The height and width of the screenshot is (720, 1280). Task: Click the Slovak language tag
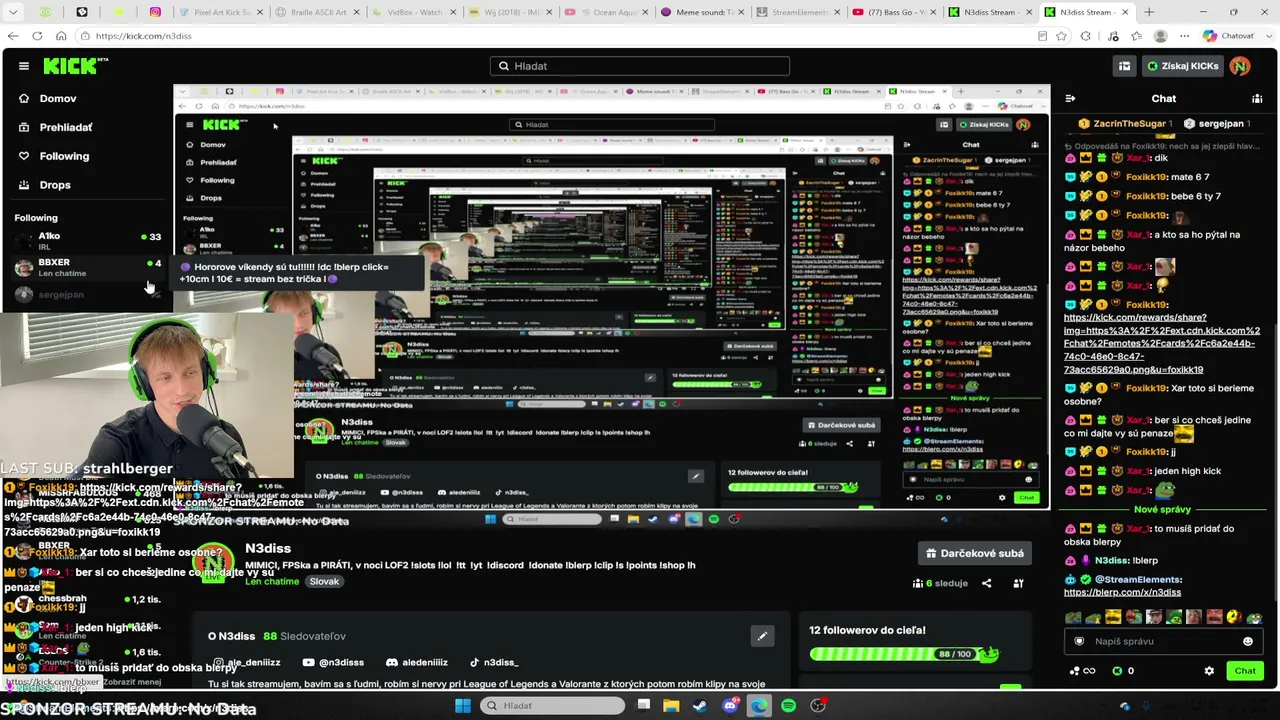click(324, 581)
